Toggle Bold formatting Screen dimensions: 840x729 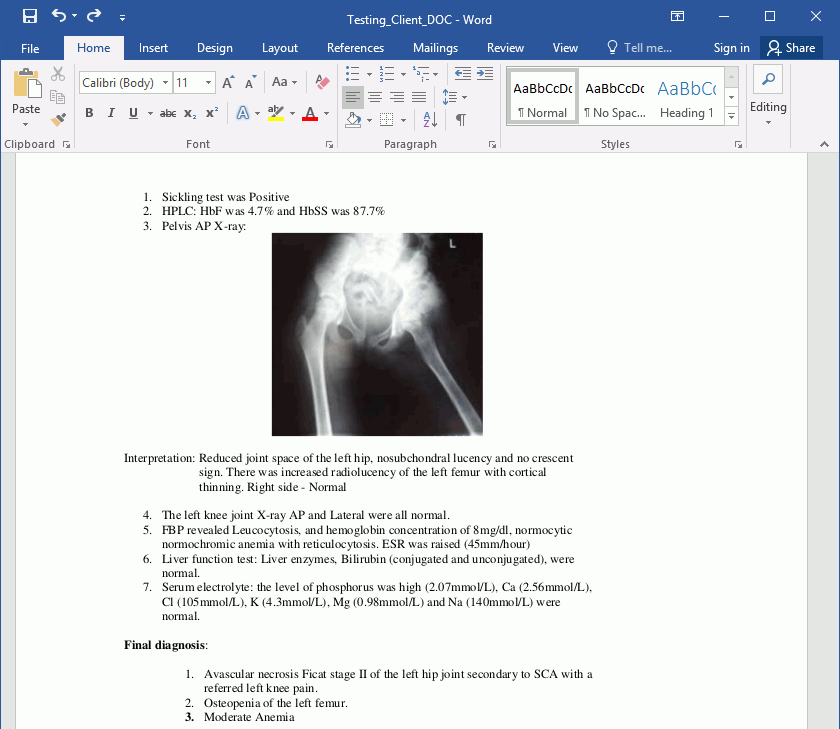tap(89, 113)
